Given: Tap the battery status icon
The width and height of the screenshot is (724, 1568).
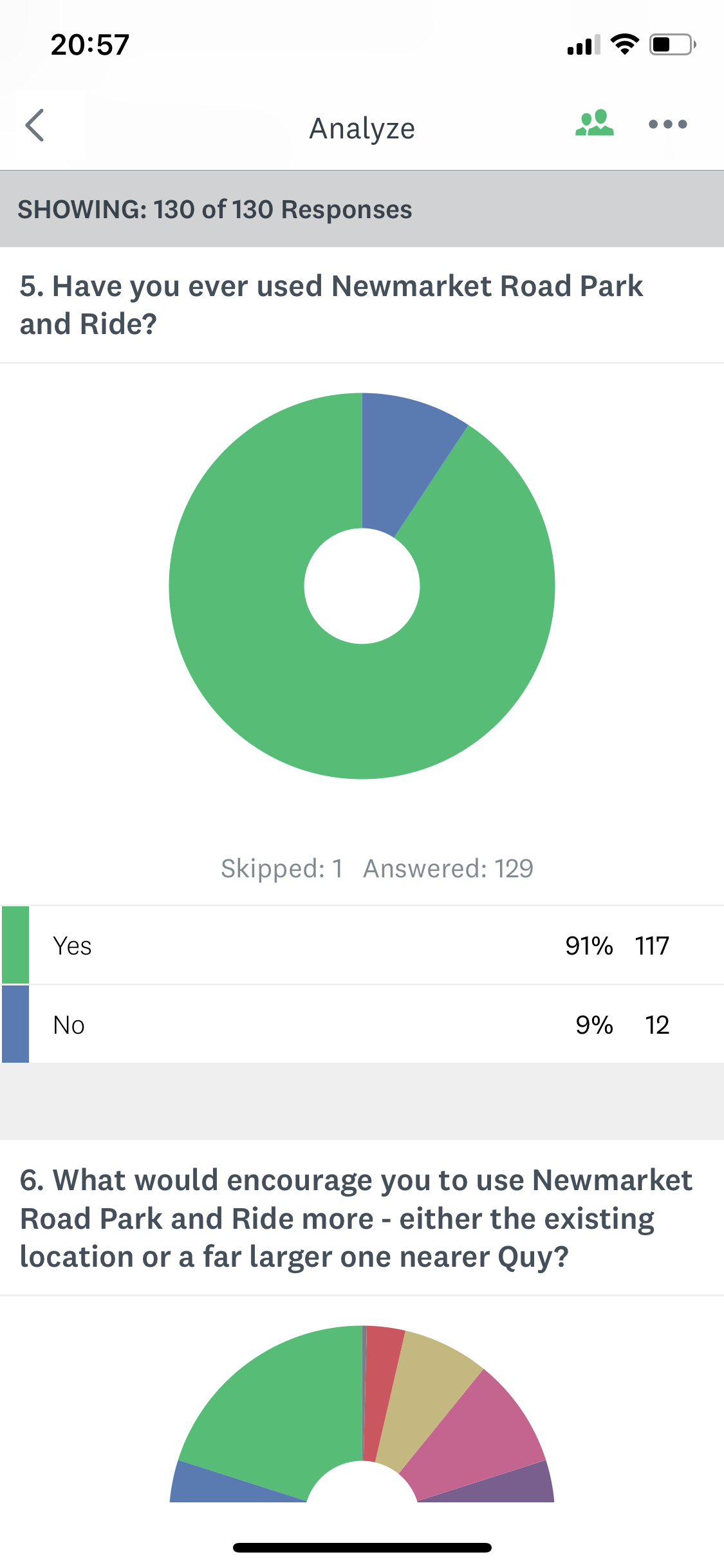Looking at the screenshot, I should pyautogui.click(x=672, y=44).
